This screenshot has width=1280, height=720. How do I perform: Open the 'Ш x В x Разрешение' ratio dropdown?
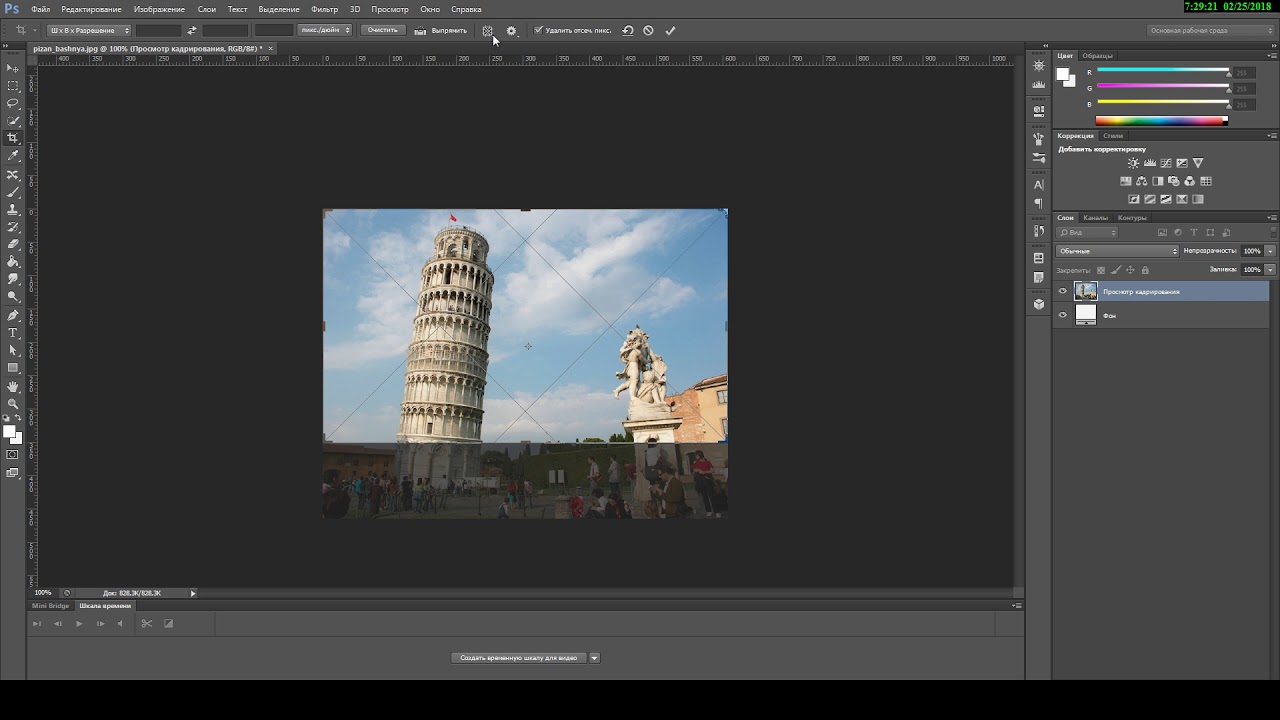tap(90, 30)
